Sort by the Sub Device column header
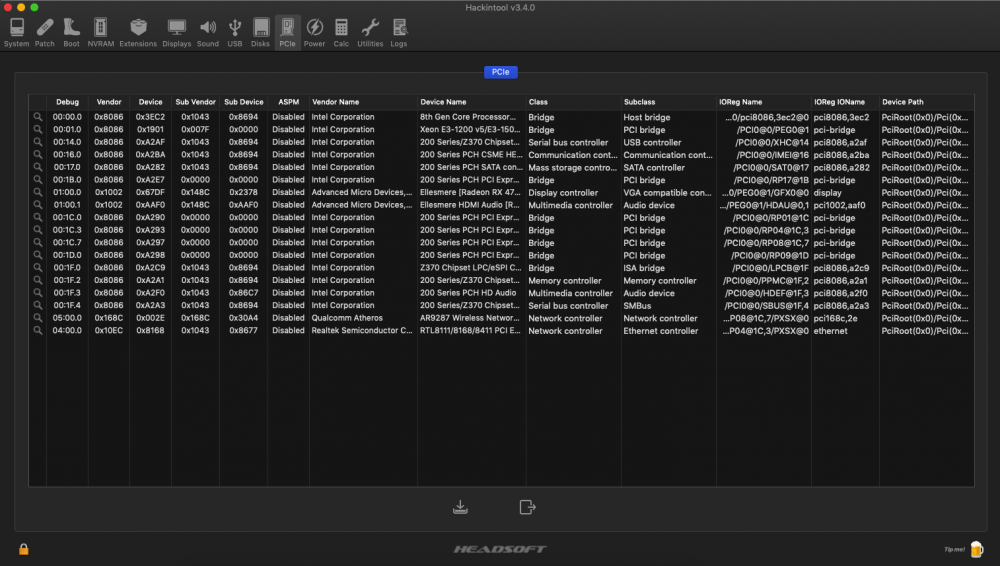Viewport: 1000px width, 566px height. 244,102
